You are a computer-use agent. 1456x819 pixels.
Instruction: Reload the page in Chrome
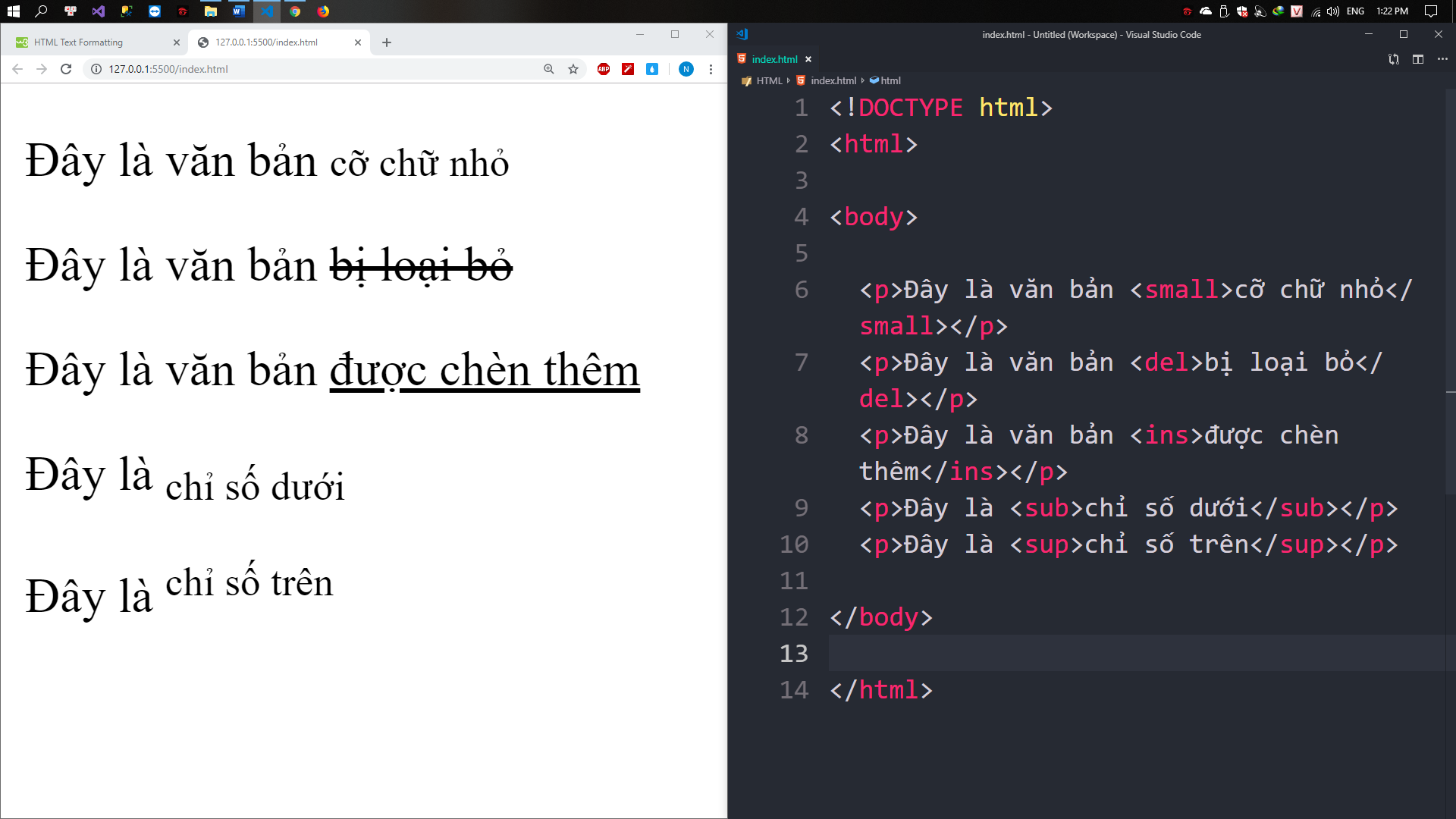[66, 69]
